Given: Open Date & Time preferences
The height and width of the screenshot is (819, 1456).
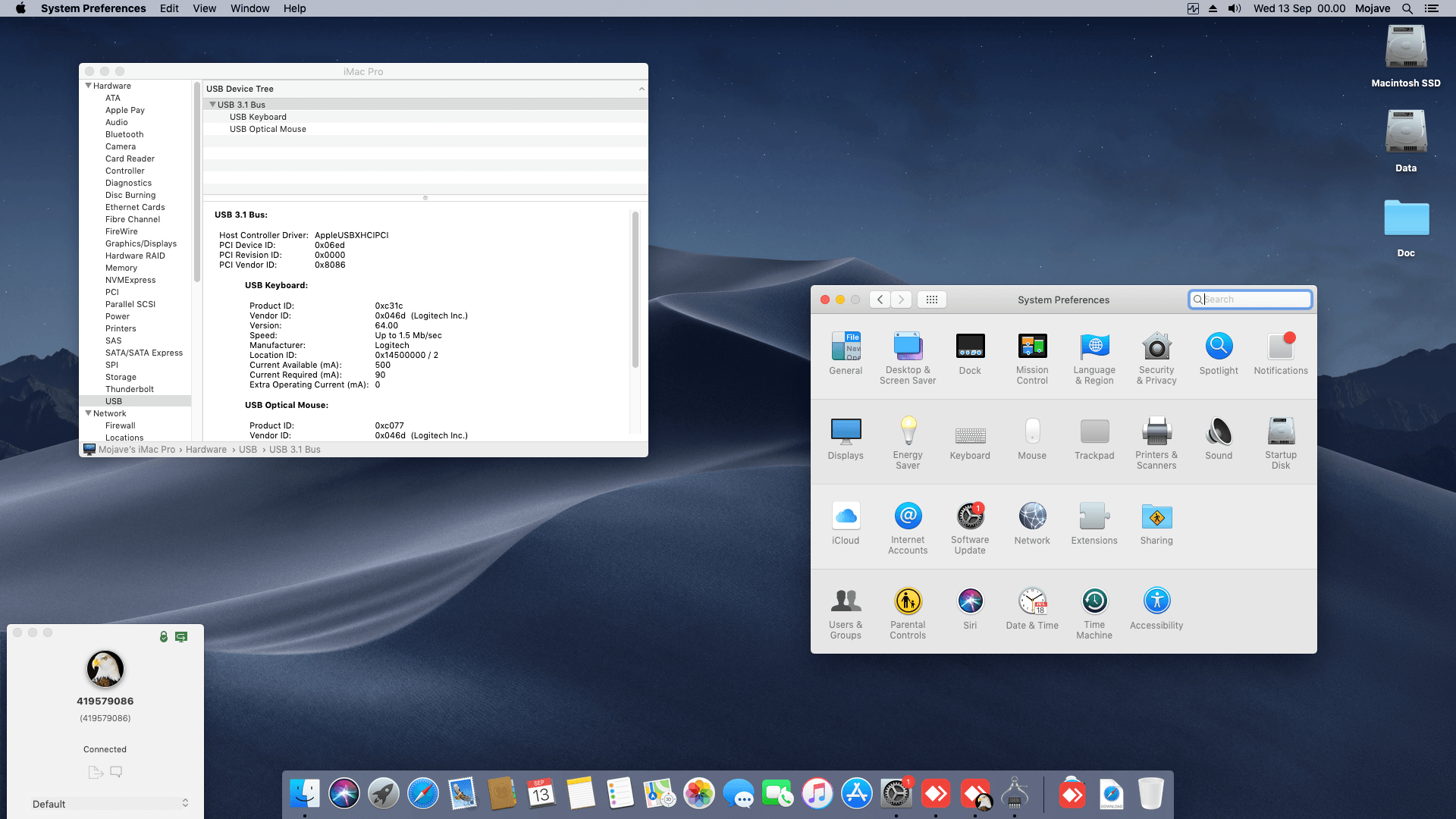Looking at the screenshot, I should pos(1032,608).
